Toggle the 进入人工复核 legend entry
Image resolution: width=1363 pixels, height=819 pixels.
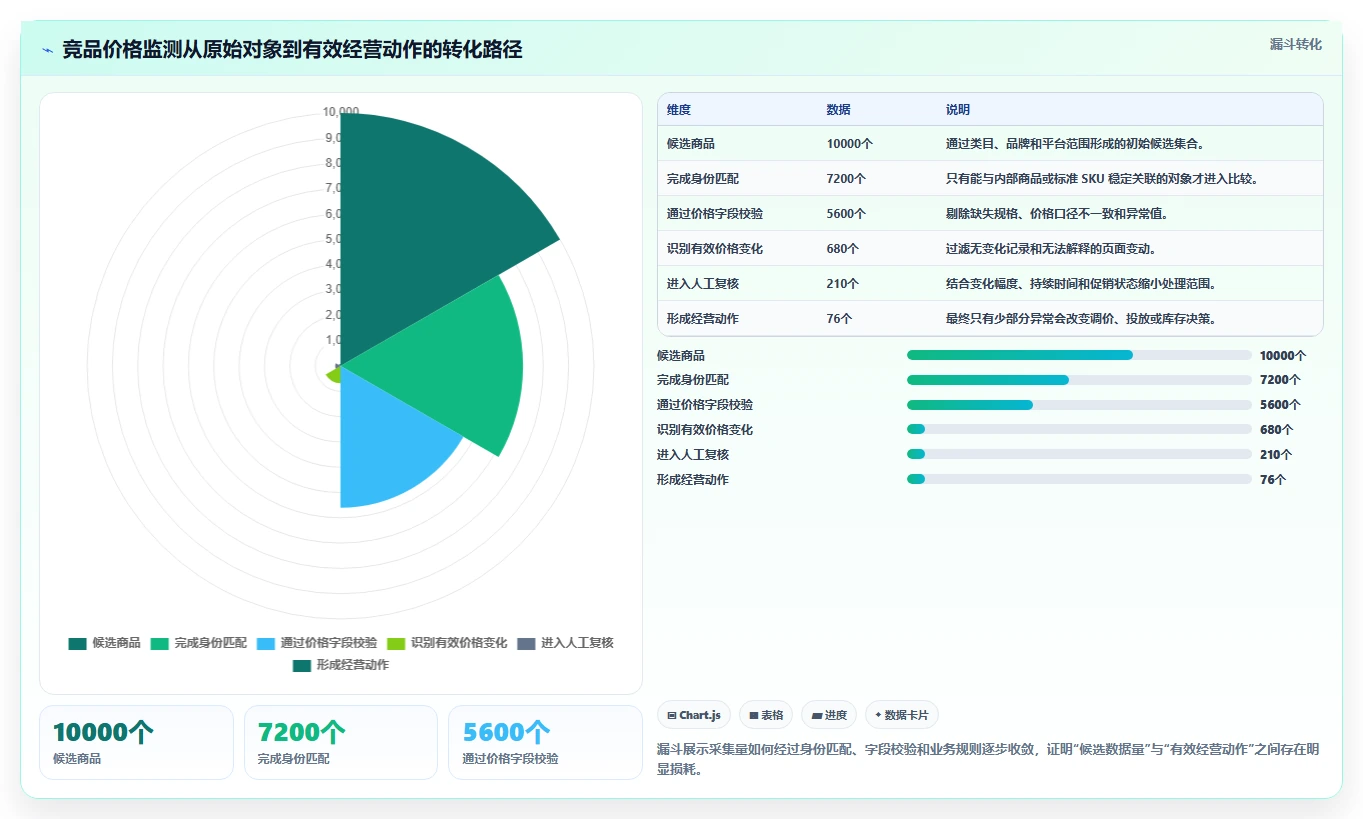click(565, 643)
